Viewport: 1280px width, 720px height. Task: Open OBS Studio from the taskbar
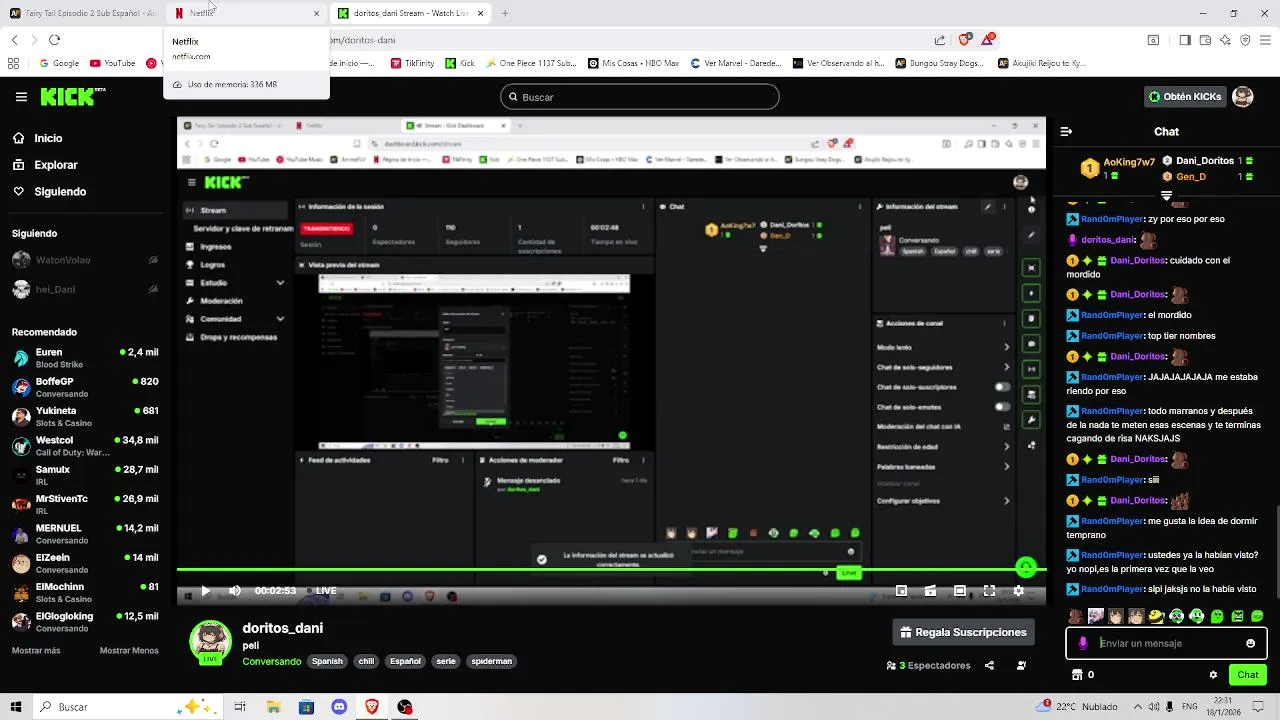point(405,707)
